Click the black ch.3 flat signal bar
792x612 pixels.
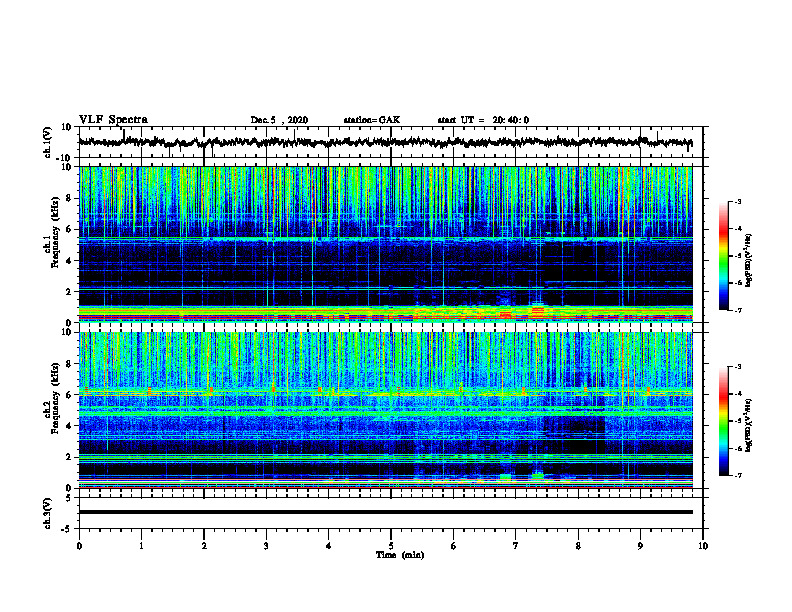tap(385, 512)
